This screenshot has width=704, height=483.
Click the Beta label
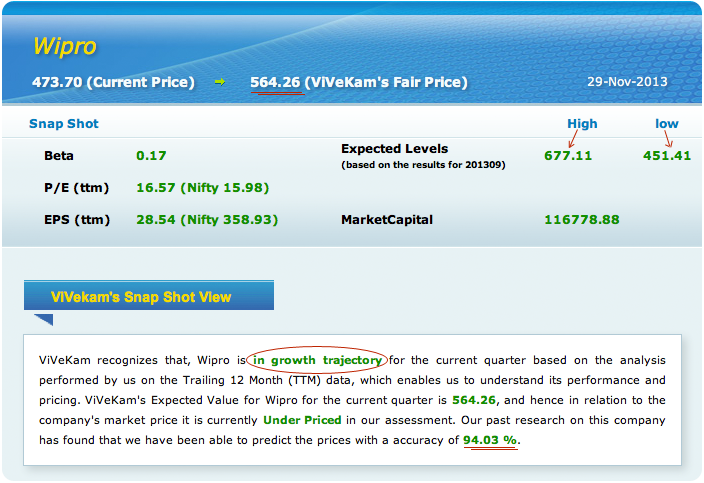[x=59, y=156]
